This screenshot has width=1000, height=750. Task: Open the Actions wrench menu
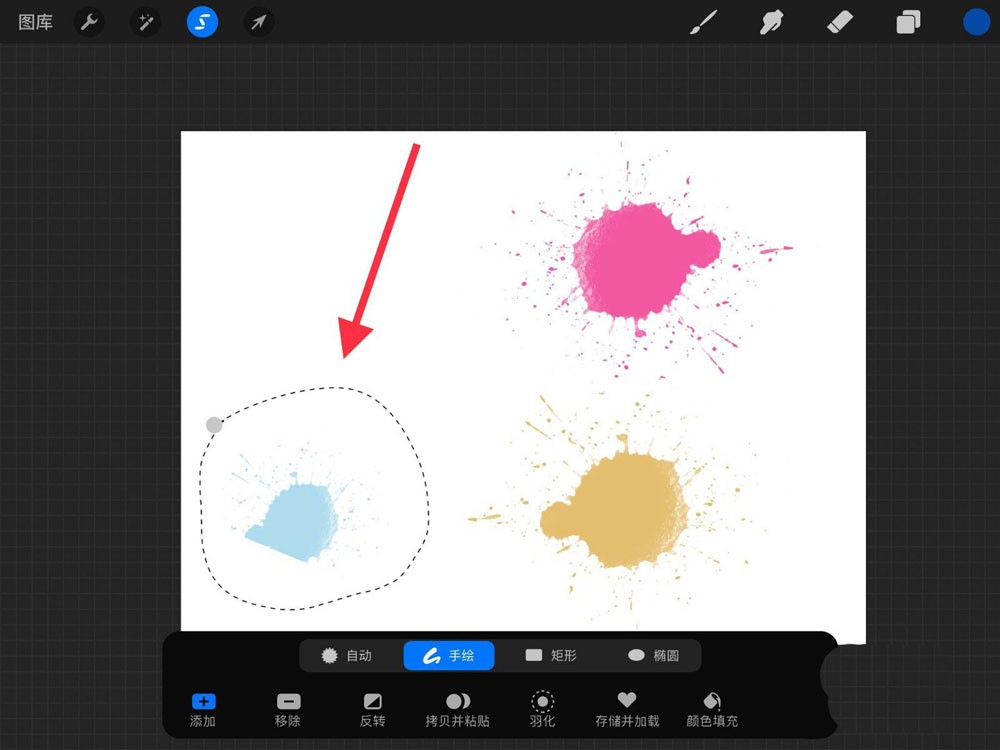[x=89, y=22]
